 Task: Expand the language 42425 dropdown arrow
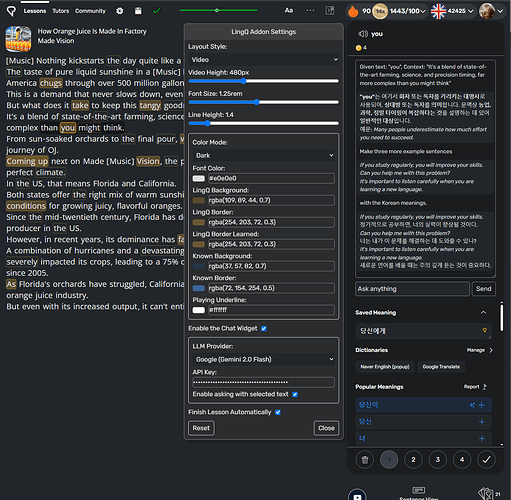470,11
